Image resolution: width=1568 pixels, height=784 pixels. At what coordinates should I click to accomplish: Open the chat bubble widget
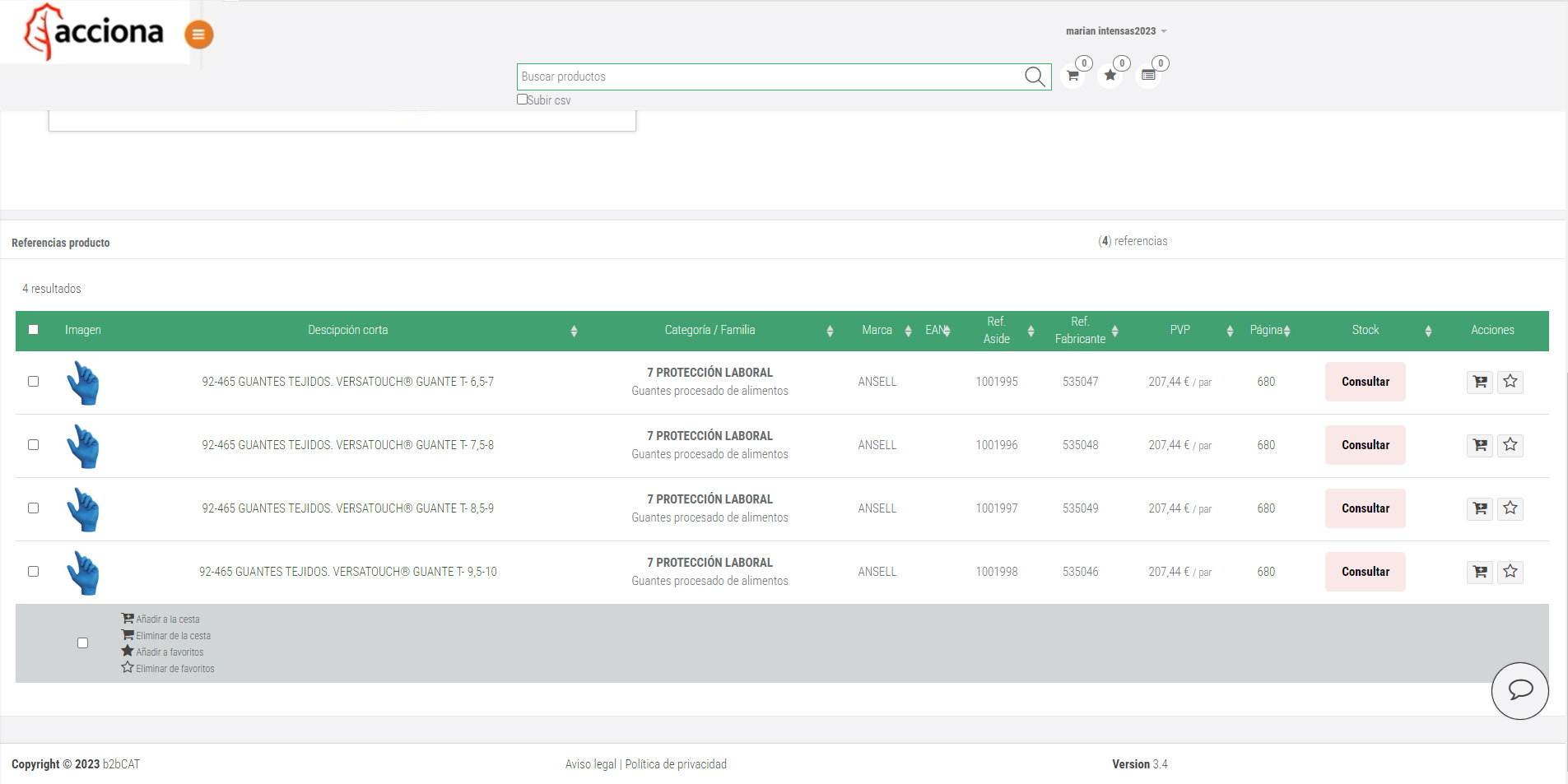click(1519, 690)
